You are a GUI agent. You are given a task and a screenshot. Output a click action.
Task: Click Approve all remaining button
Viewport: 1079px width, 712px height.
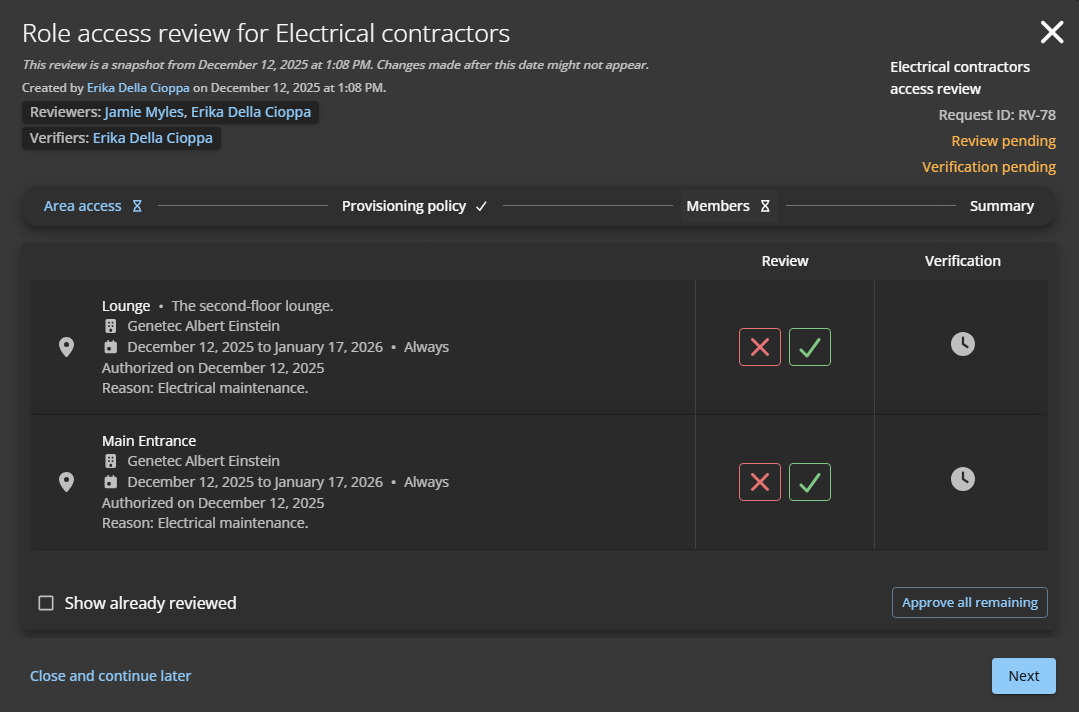point(969,603)
